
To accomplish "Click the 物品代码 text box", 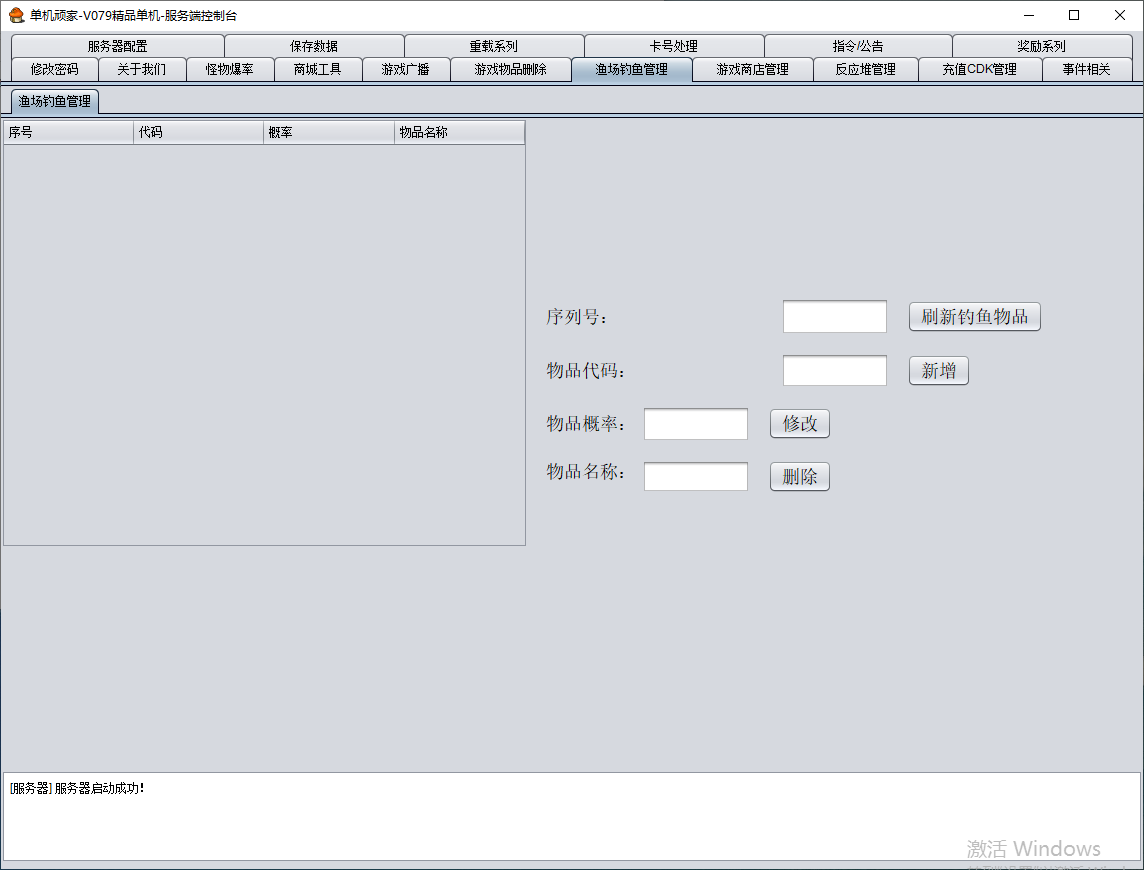I will coord(834,371).
